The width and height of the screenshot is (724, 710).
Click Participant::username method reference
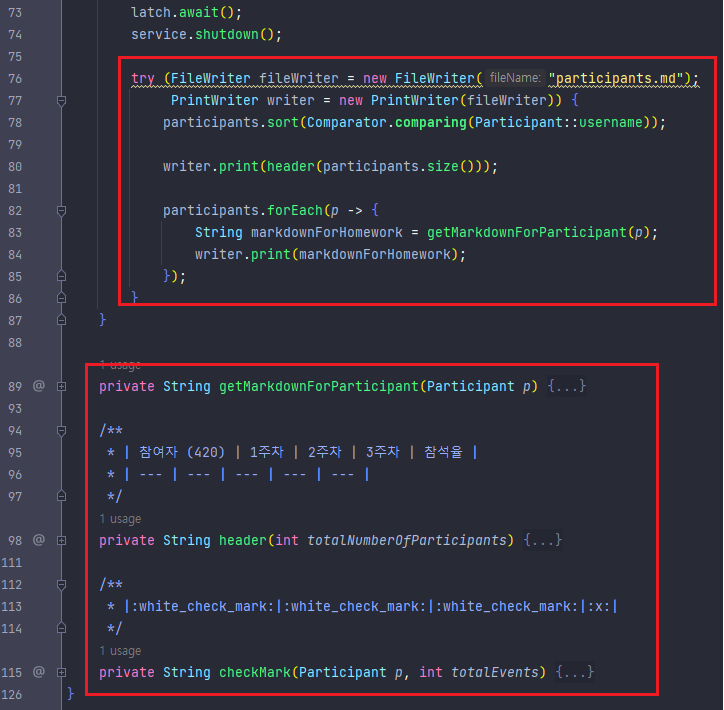pyautogui.click(x=558, y=122)
